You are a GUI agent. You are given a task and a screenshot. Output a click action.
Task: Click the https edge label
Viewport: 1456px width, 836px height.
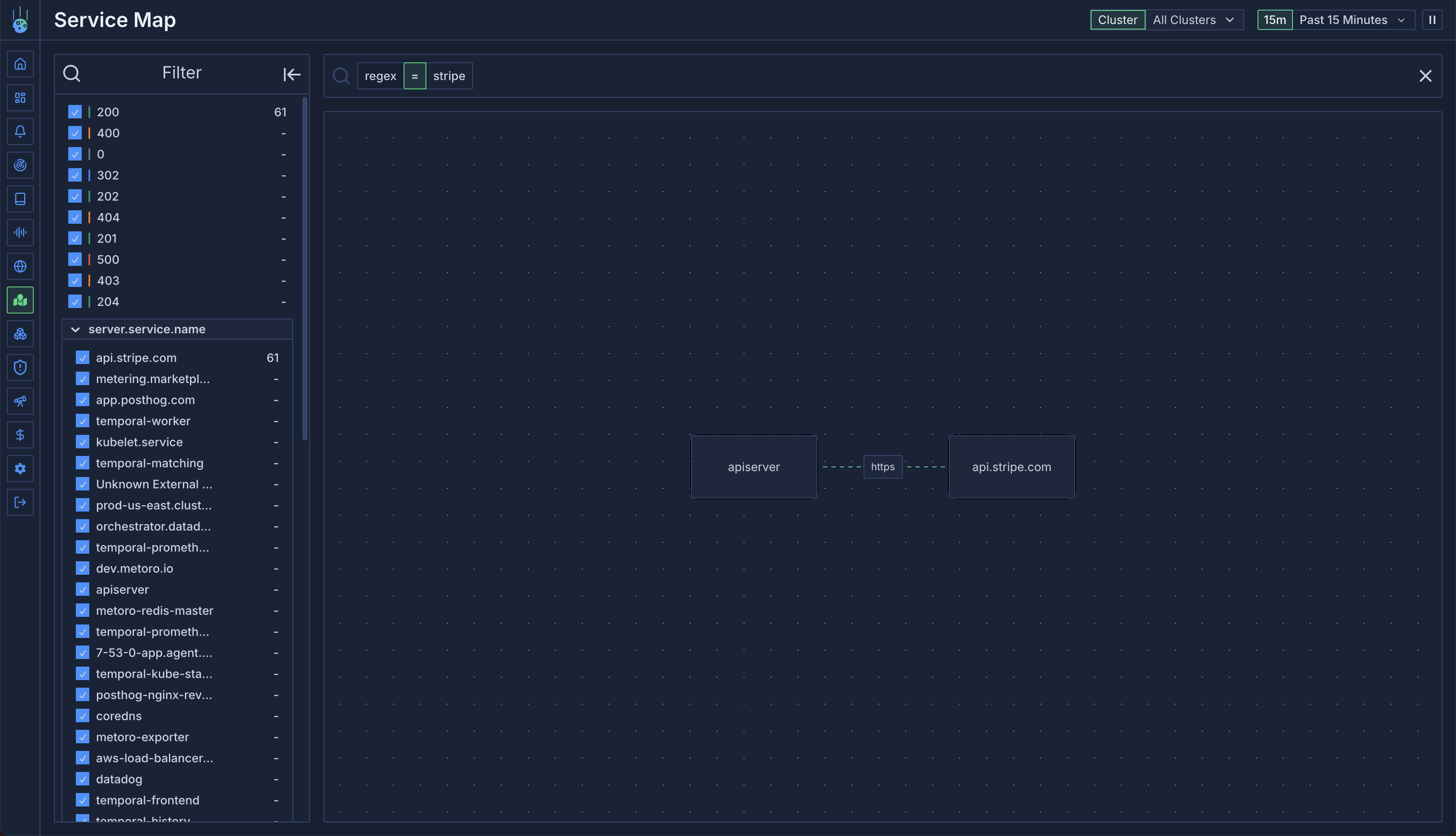882,467
